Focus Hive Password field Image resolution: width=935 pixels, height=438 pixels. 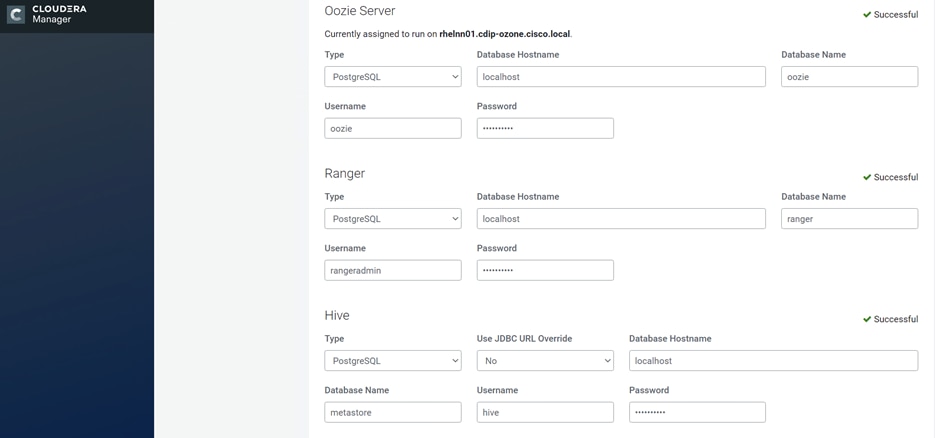click(697, 412)
